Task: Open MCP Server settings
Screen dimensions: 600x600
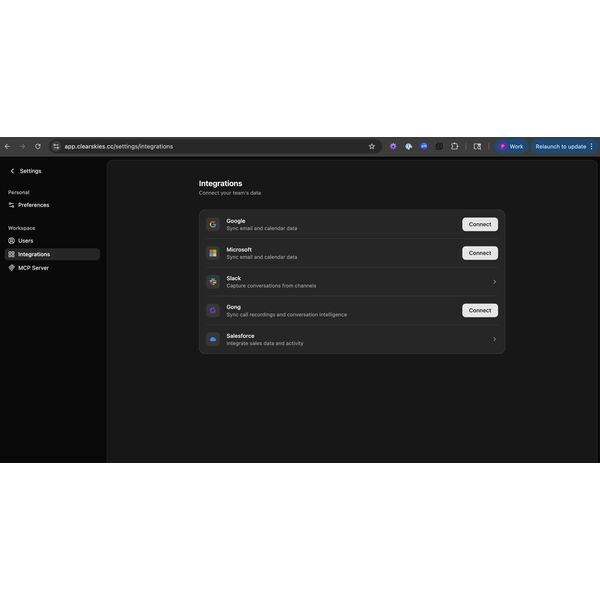Action: [x=33, y=268]
